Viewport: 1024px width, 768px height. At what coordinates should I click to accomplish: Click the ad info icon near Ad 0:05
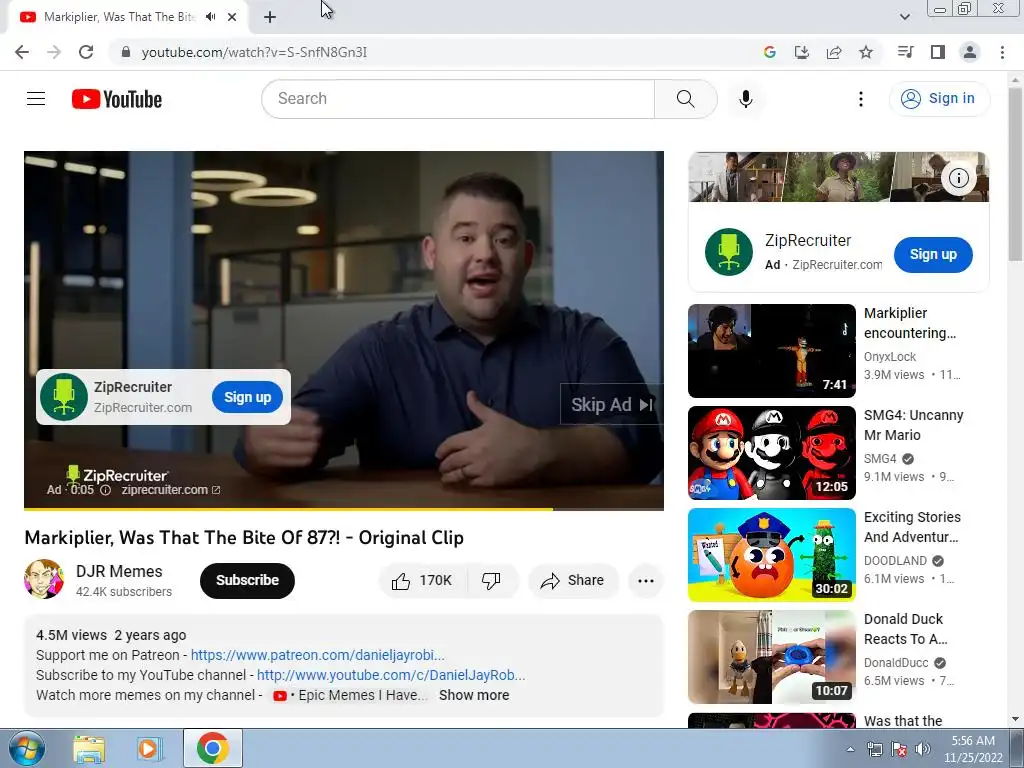105,490
